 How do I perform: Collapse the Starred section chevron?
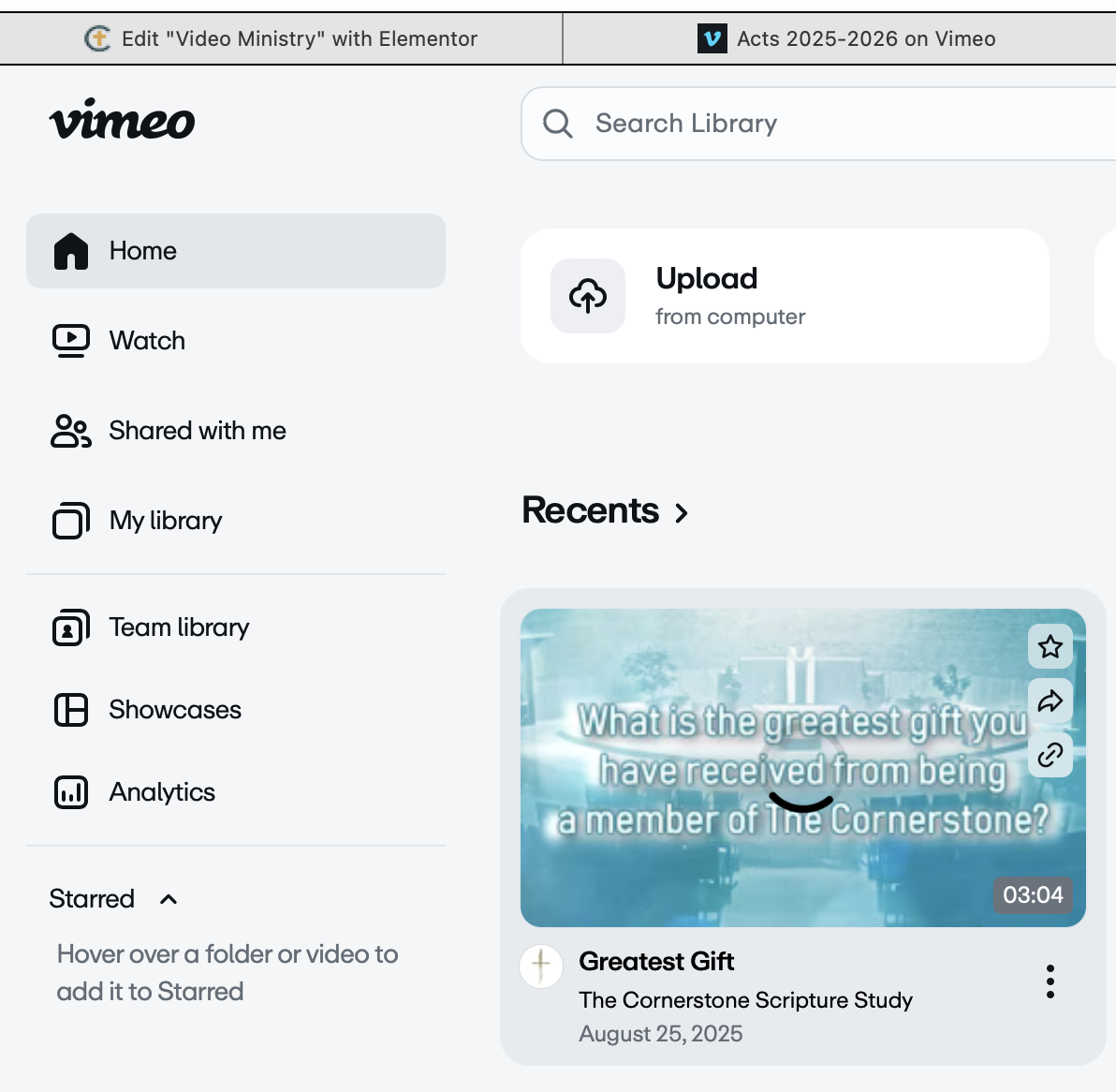pyautogui.click(x=169, y=899)
